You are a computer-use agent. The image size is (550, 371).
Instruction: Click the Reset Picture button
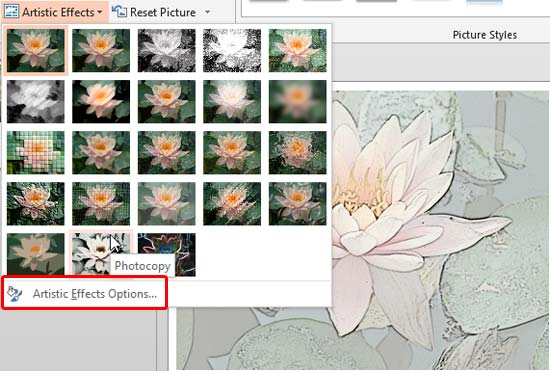pyautogui.click(x=154, y=12)
